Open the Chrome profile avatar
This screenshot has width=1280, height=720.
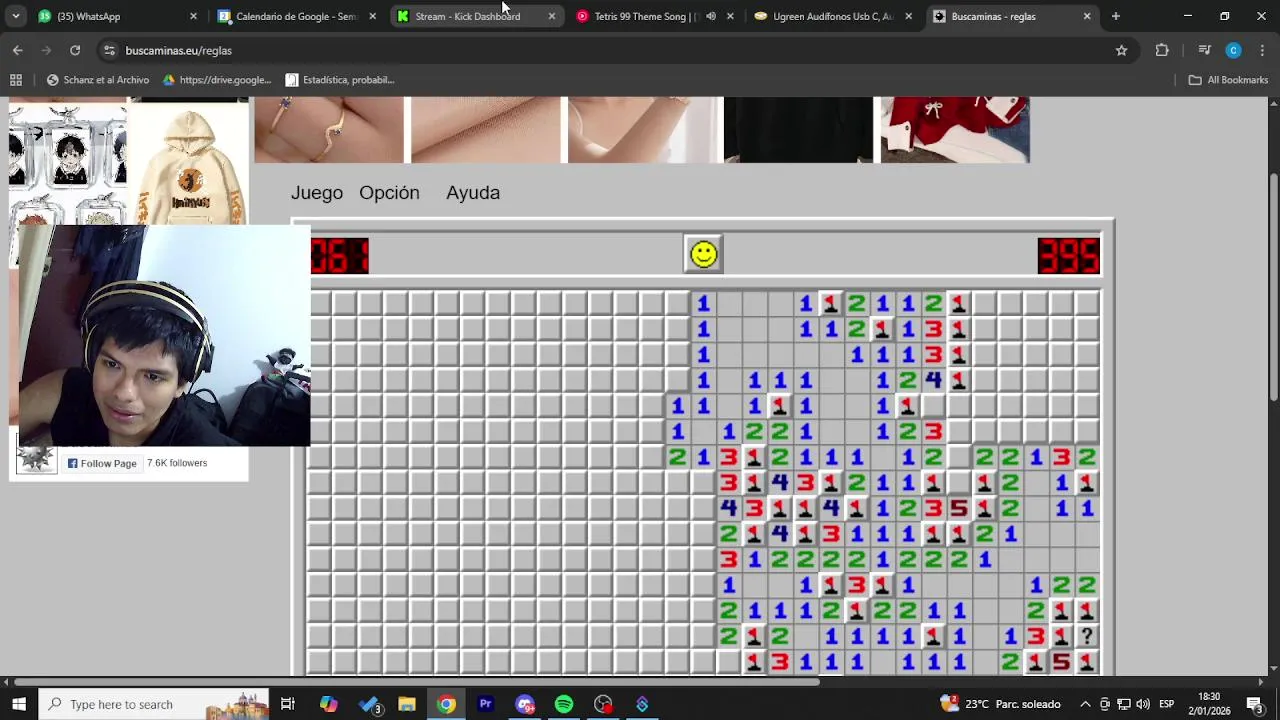tap(1233, 50)
